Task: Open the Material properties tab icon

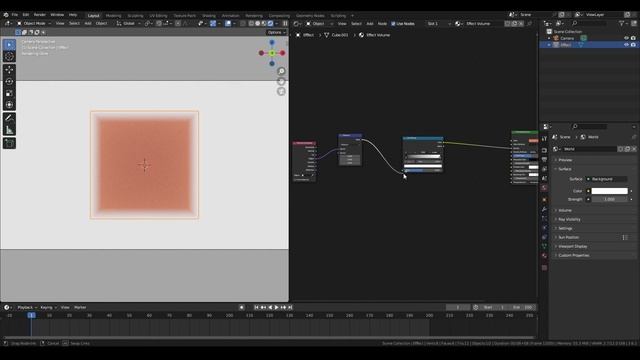Action: pos(544,256)
